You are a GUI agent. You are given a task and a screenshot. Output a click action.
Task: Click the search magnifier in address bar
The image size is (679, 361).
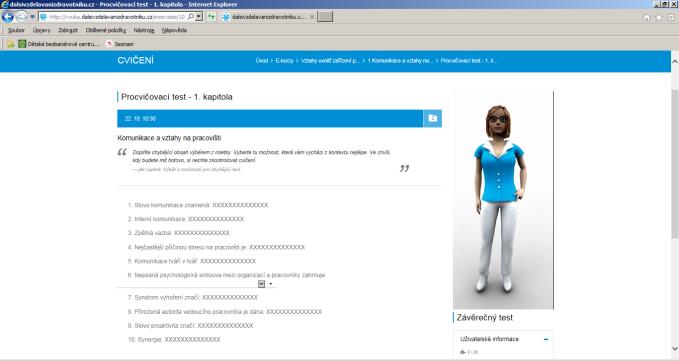(x=191, y=17)
